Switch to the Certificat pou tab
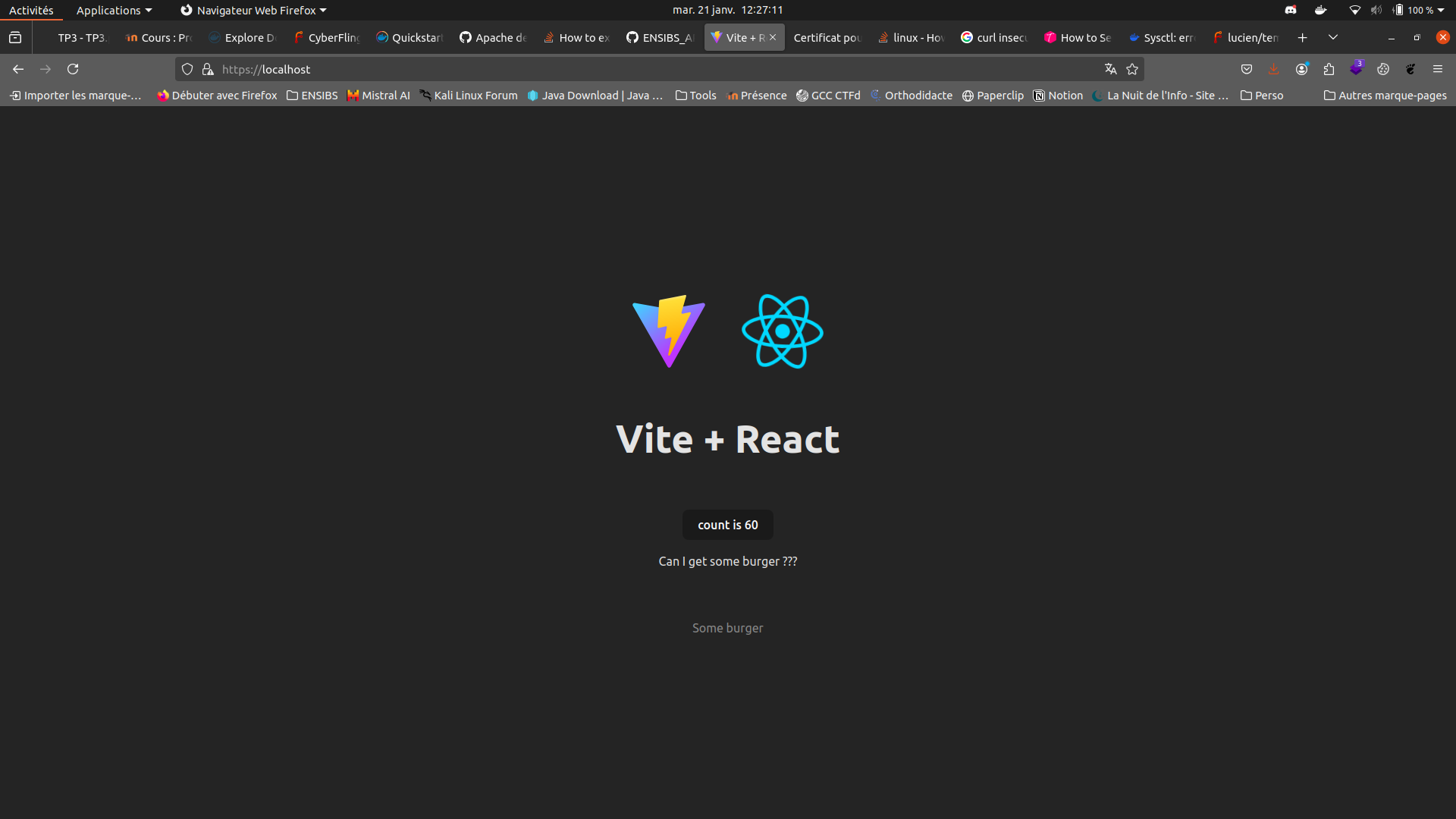The image size is (1456, 819). coord(827,37)
